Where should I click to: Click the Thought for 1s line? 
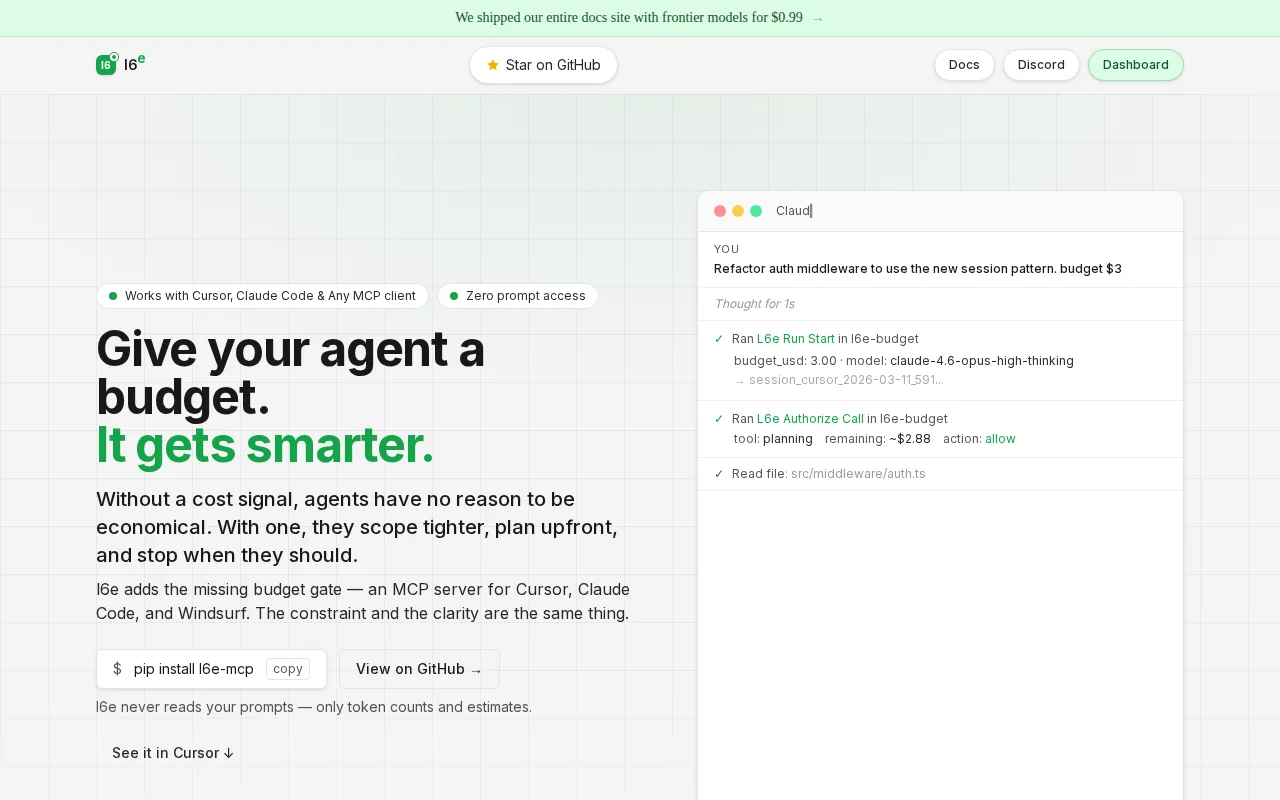755,304
